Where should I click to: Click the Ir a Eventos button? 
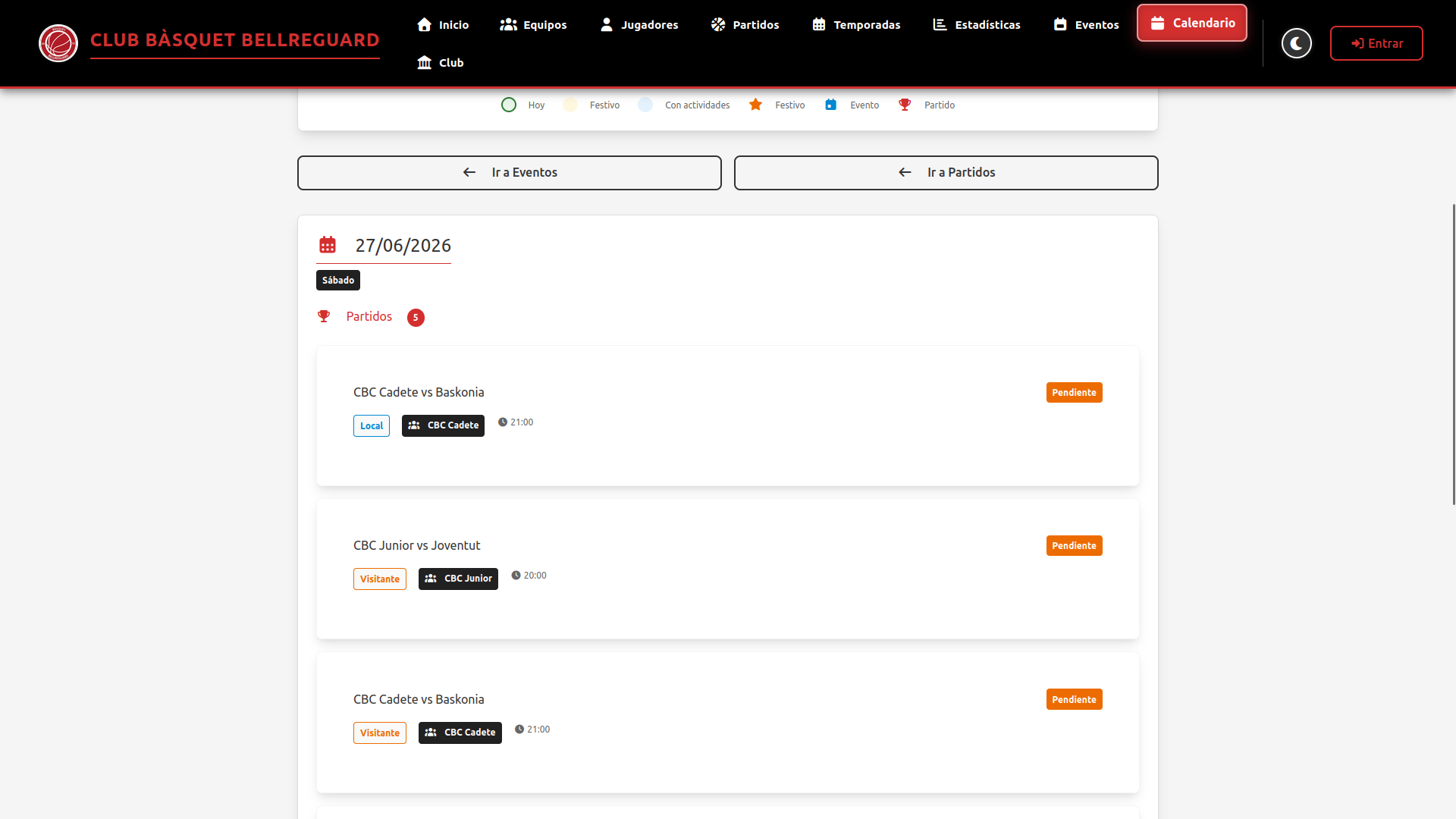coord(510,173)
